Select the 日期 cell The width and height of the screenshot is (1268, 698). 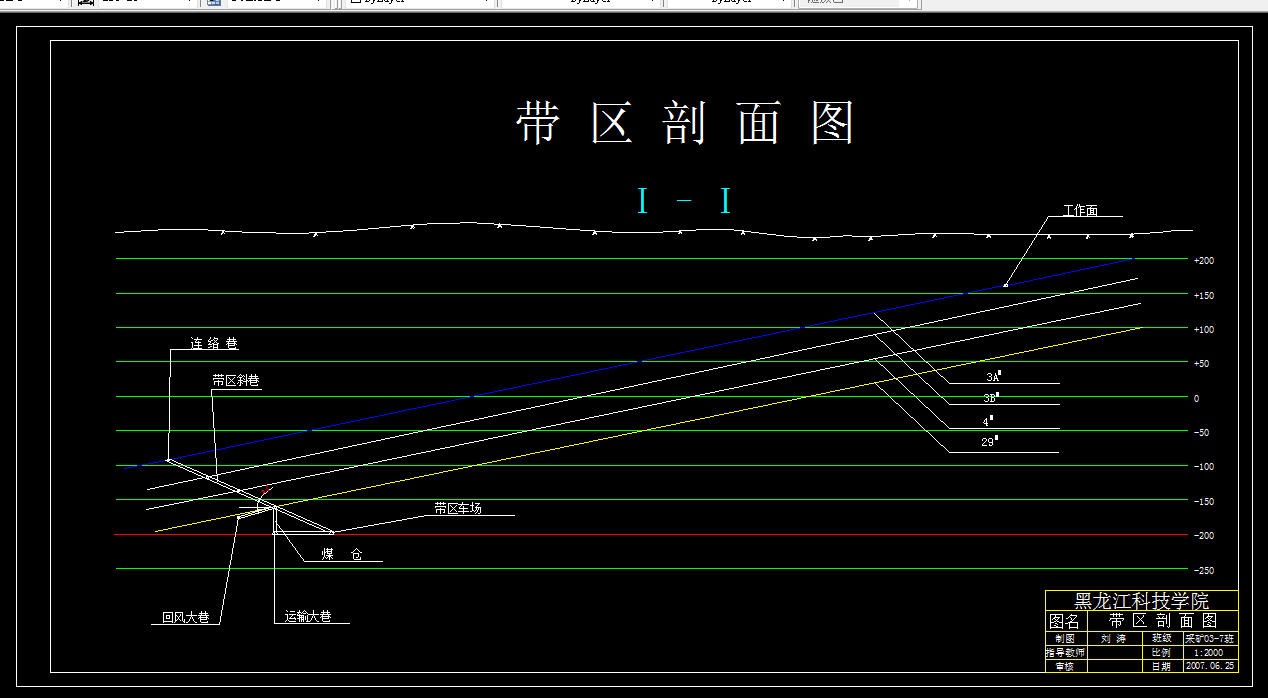tap(1161, 666)
